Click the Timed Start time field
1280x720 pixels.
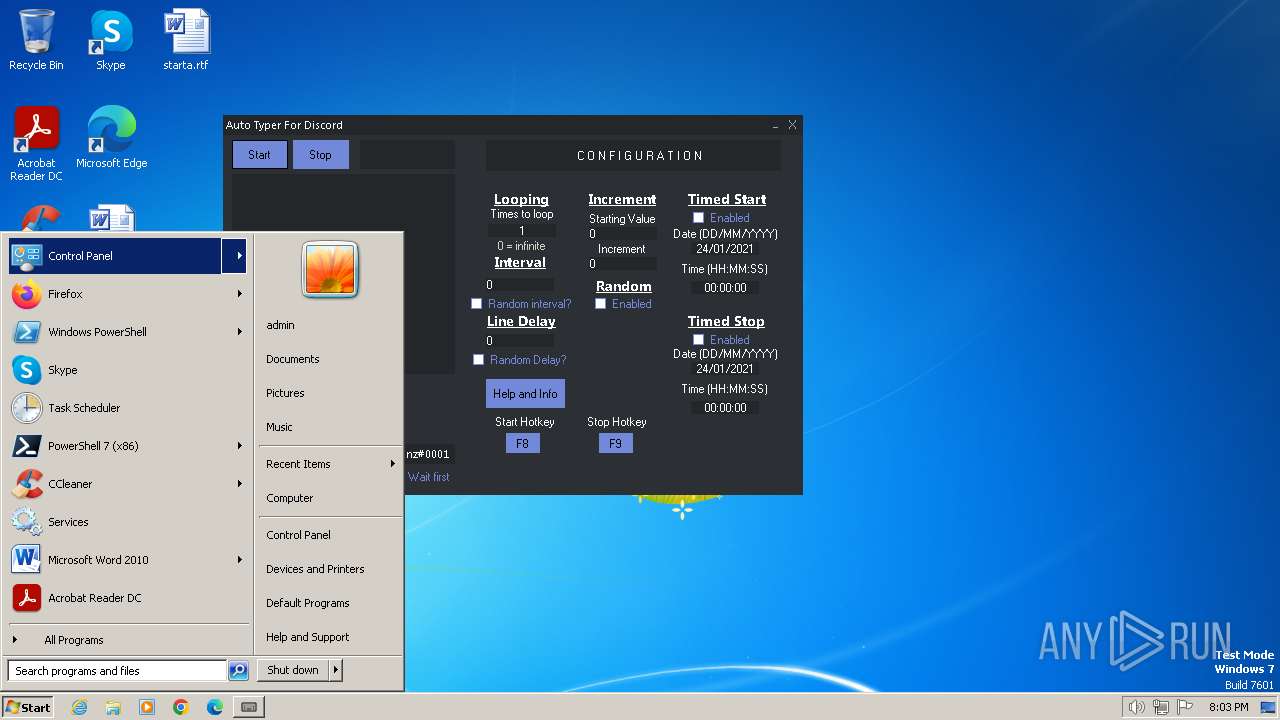point(725,288)
